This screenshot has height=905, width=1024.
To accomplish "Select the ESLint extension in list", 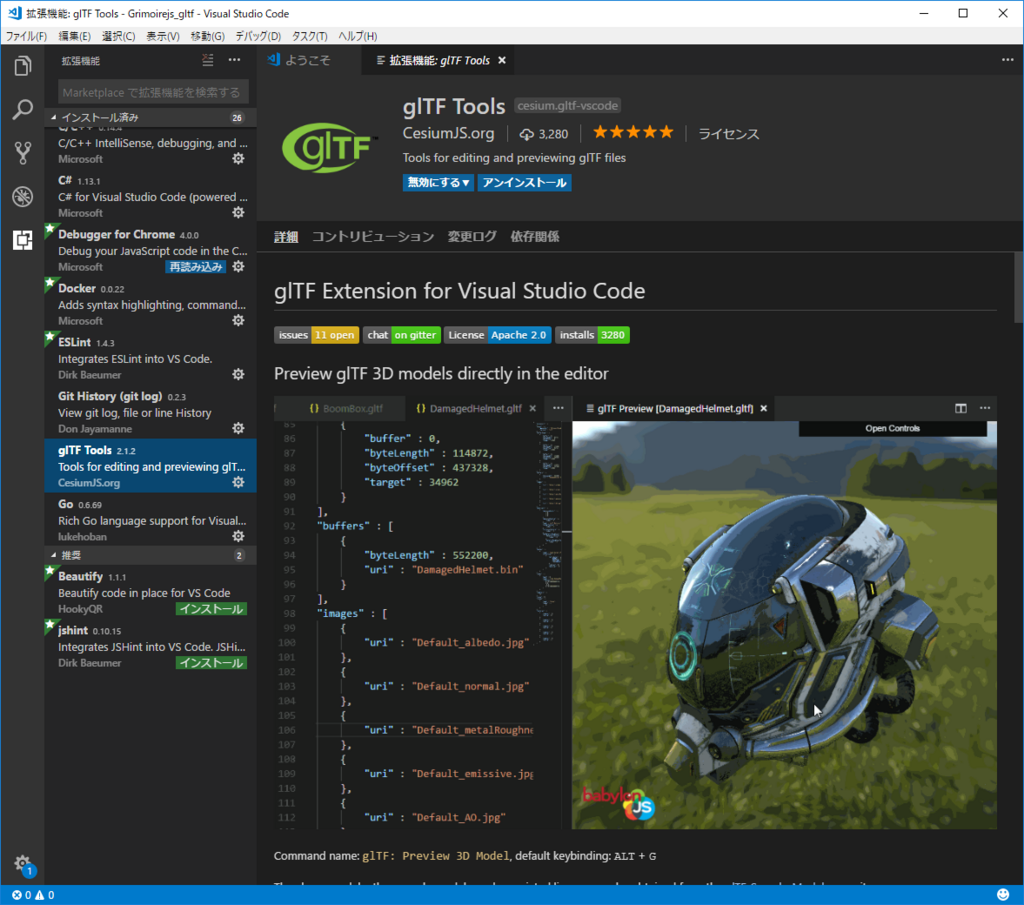I will (x=150, y=358).
